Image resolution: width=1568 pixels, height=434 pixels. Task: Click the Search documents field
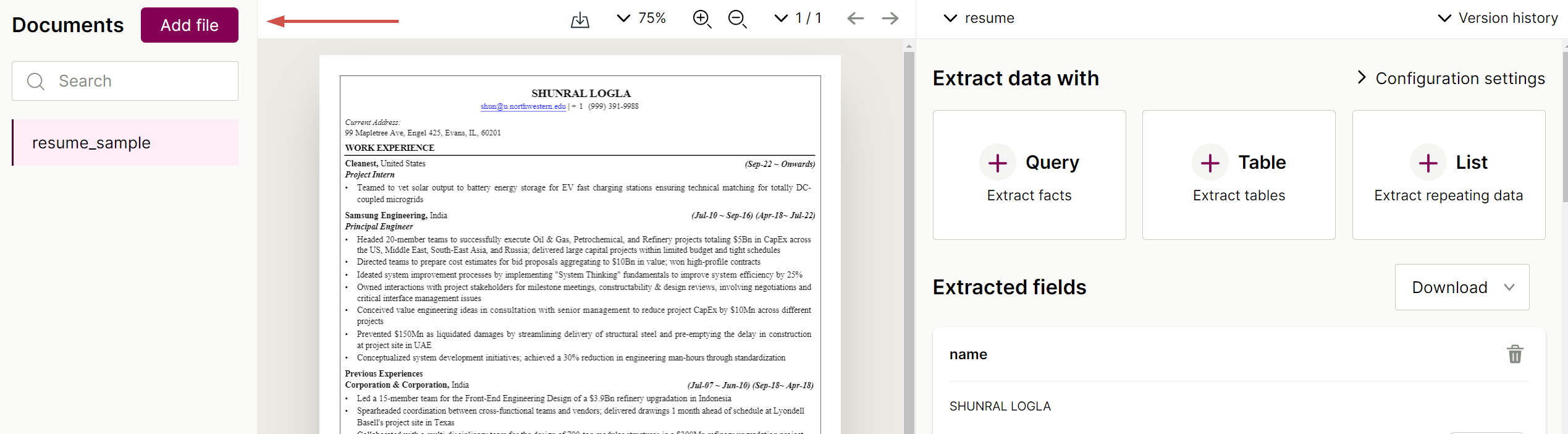tap(125, 81)
